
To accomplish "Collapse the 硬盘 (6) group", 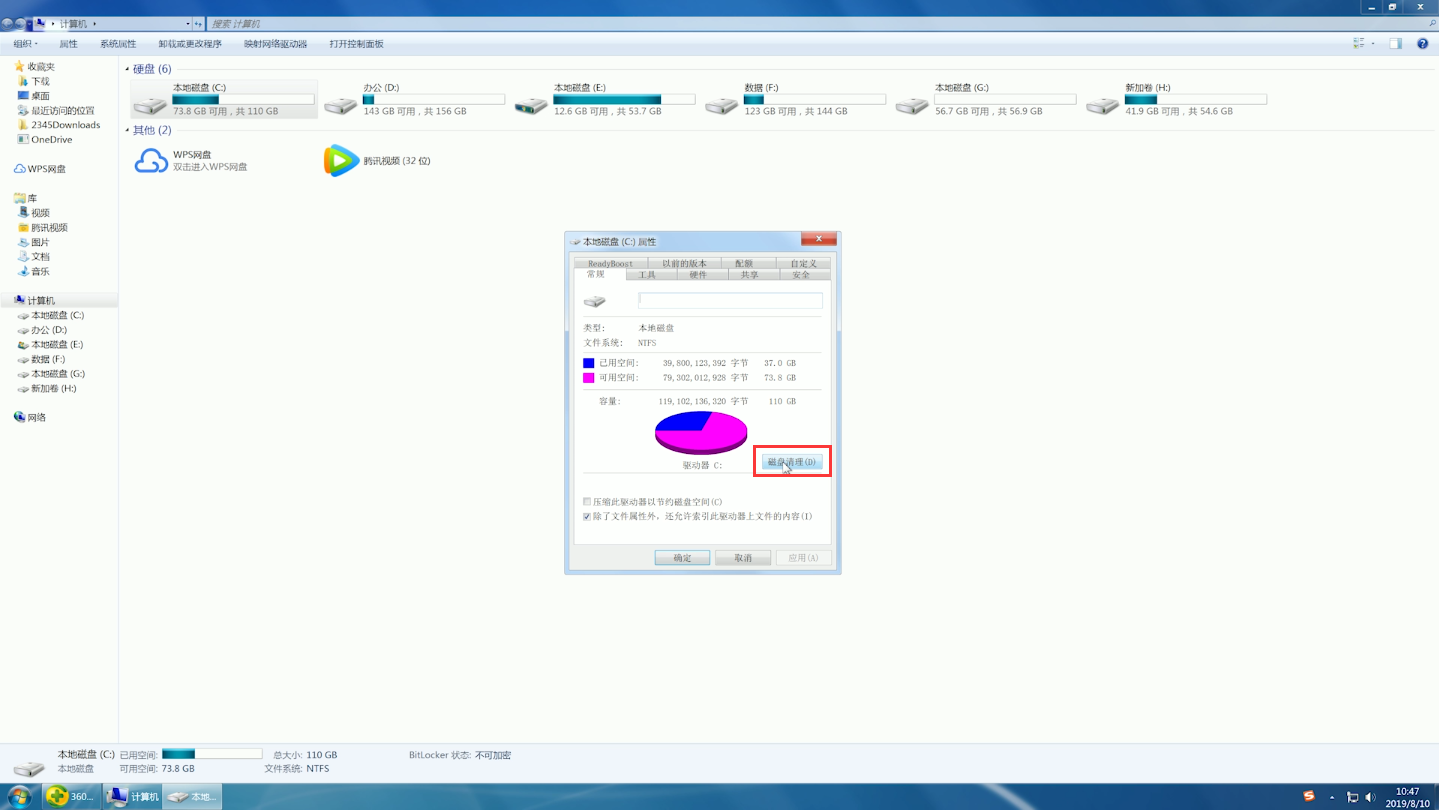I will coord(127,69).
